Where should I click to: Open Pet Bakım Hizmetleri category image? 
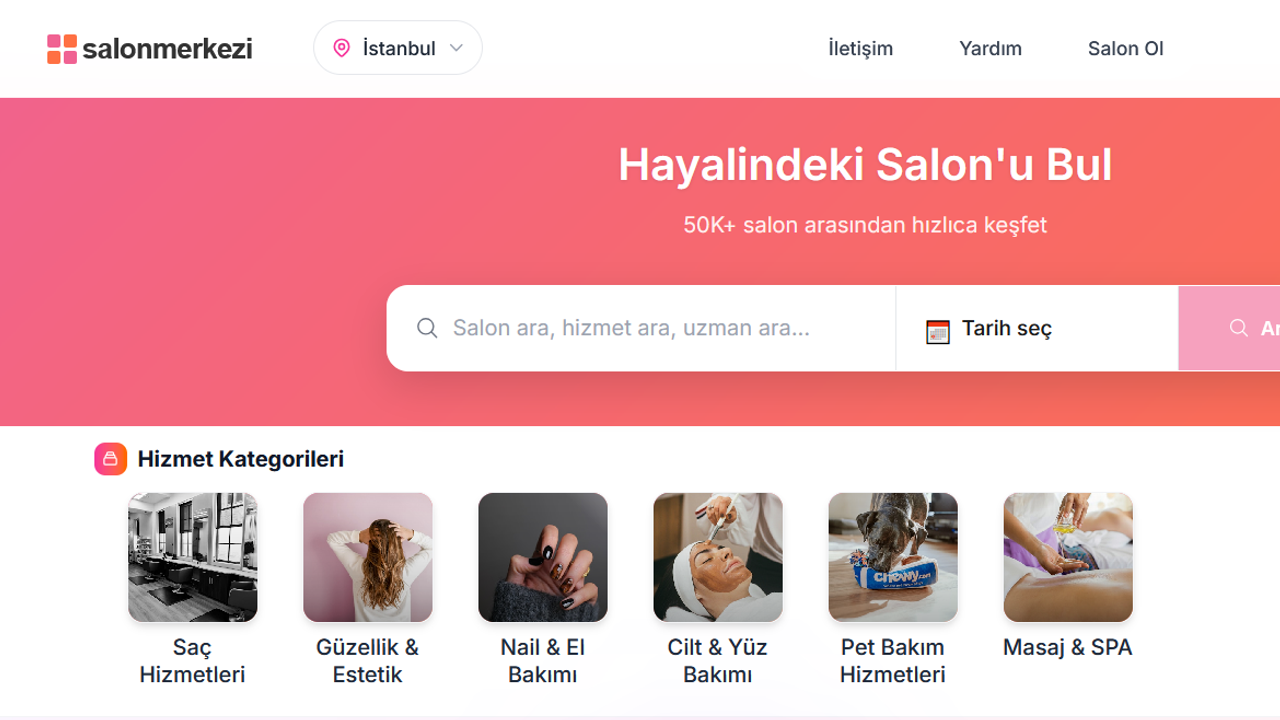(893, 557)
